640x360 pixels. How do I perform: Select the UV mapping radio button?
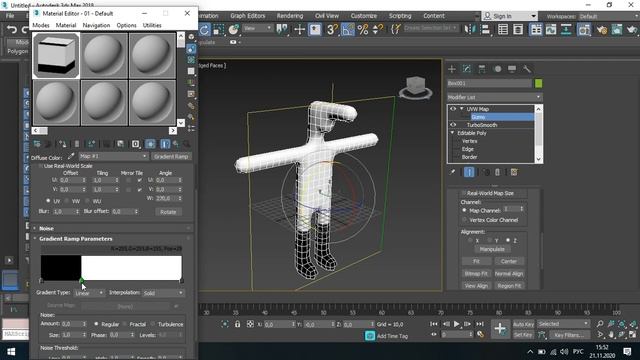(48, 201)
